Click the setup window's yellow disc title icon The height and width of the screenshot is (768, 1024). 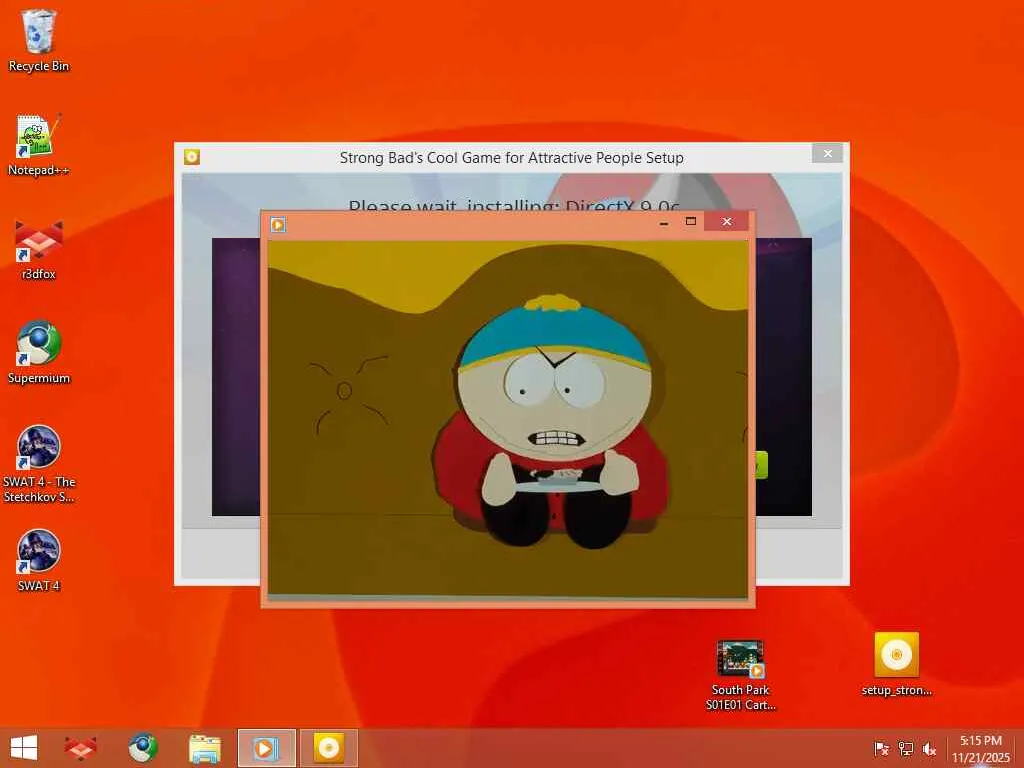(191, 157)
